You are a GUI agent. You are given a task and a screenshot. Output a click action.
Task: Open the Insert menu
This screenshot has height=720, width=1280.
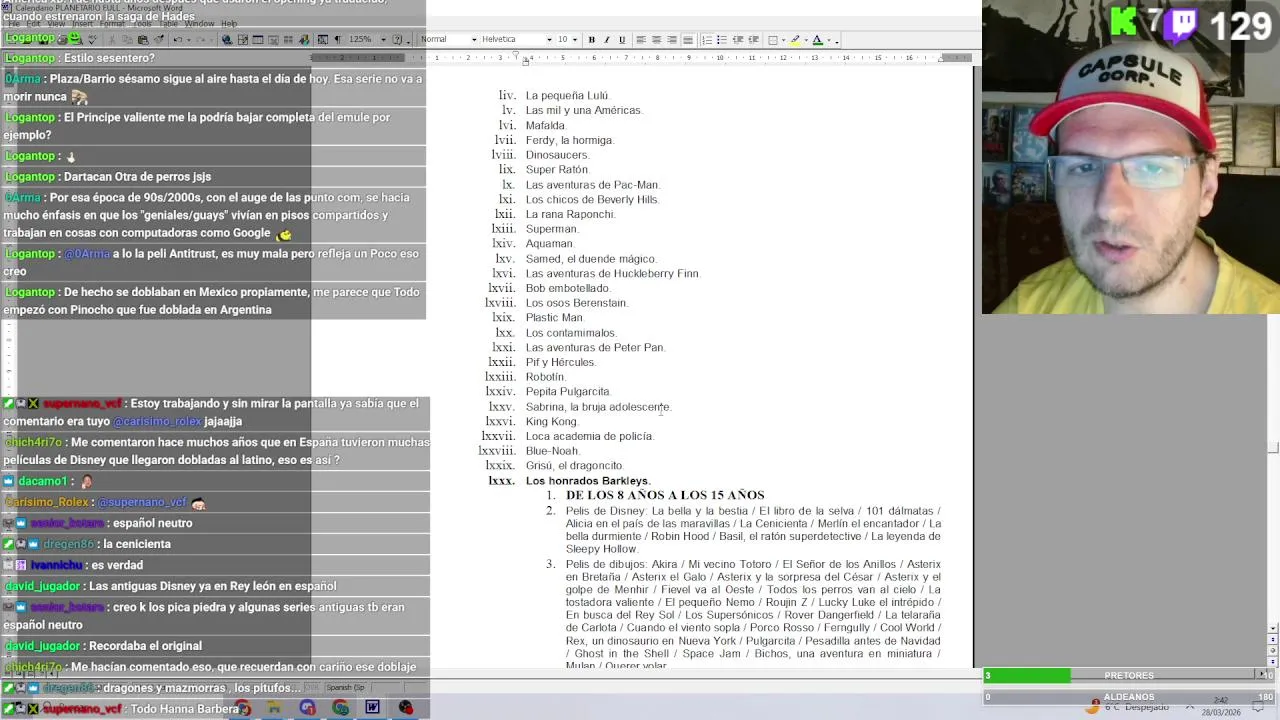point(82,23)
